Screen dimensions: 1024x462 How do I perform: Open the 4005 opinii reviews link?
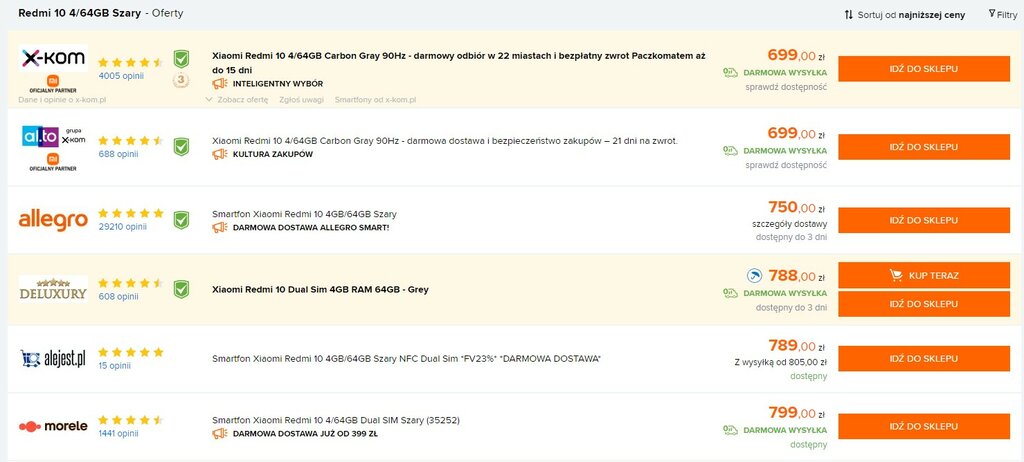tap(121, 76)
